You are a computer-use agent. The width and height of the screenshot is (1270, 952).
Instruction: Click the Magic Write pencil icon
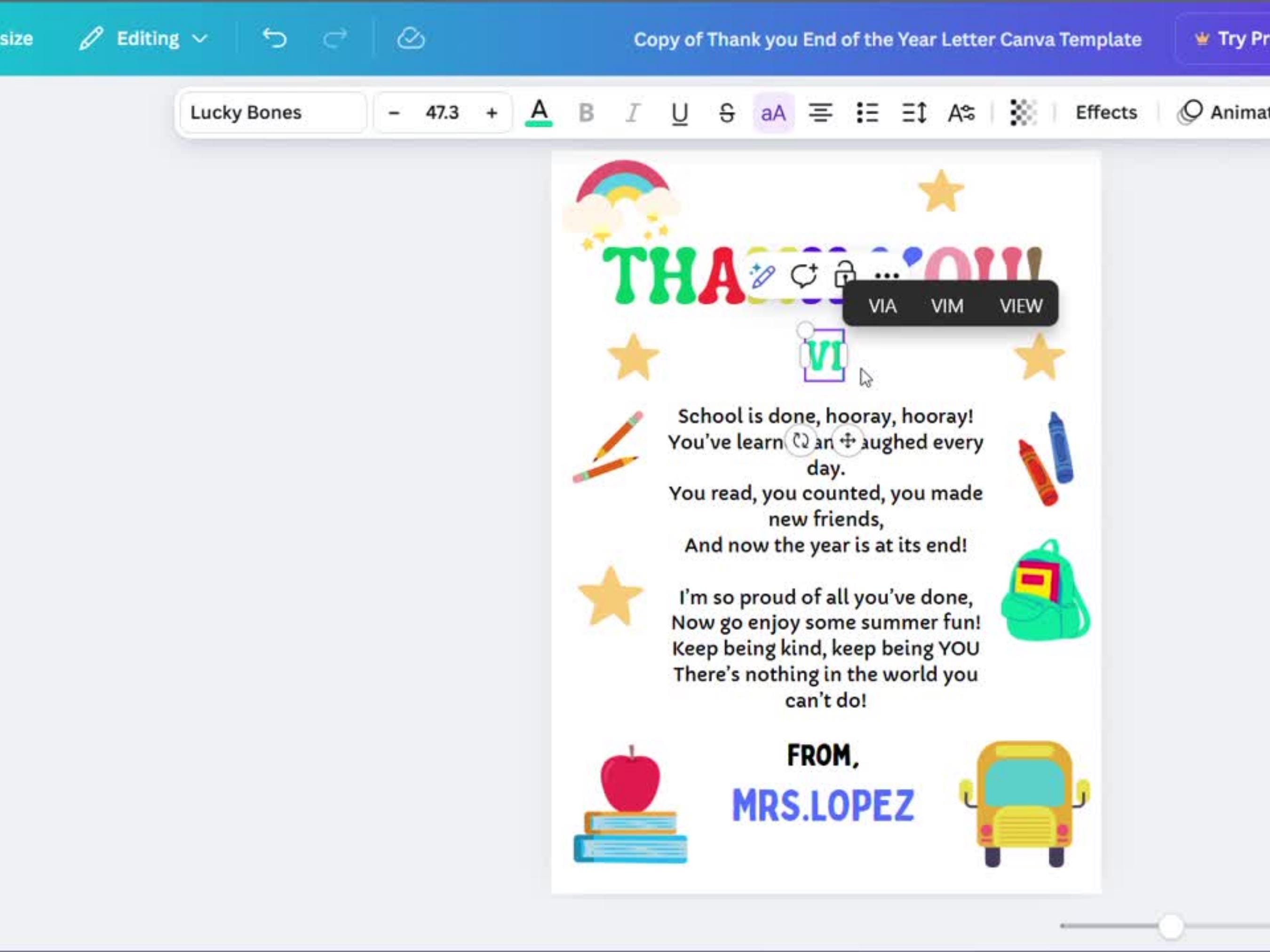coord(762,276)
